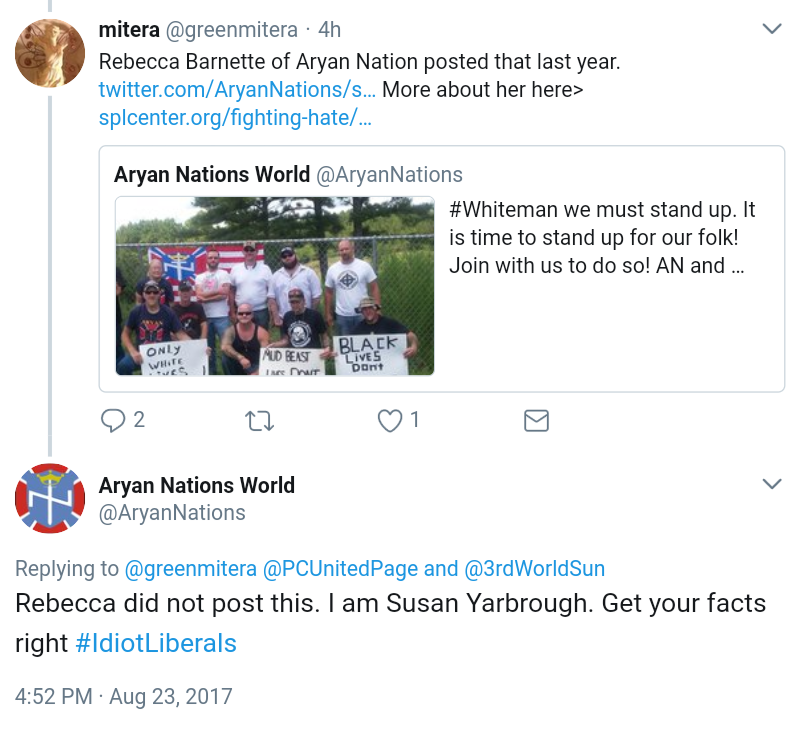Screen dimensions: 800x729
Task: Open the 4h timestamp of mitera's tweet
Action: pyautogui.click(x=329, y=30)
